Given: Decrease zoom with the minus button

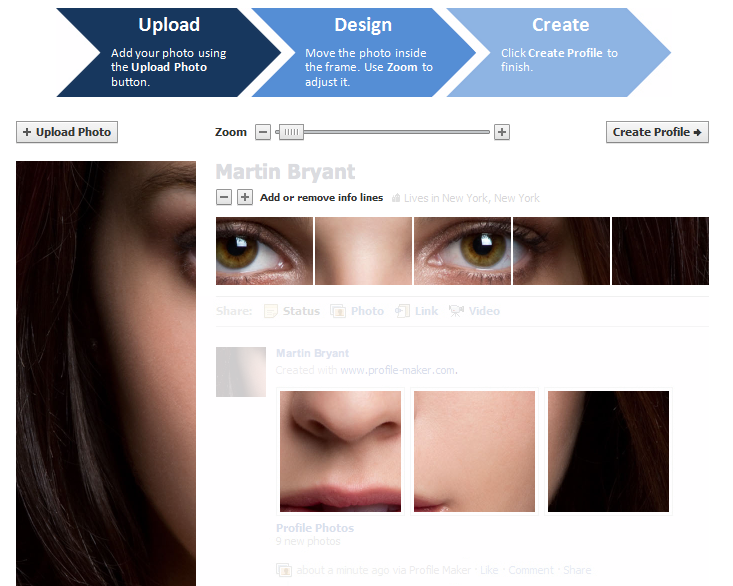Looking at the screenshot, I should [263, 132].
